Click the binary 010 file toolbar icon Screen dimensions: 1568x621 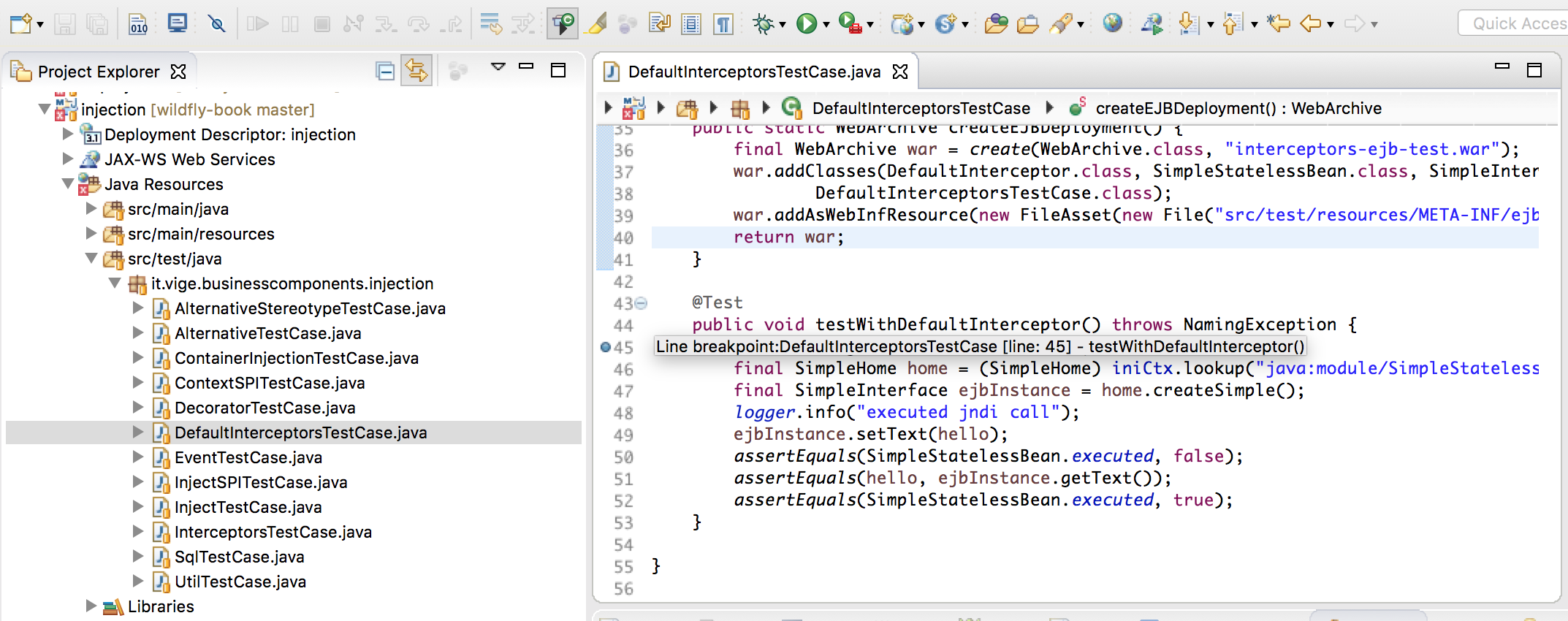139,24
